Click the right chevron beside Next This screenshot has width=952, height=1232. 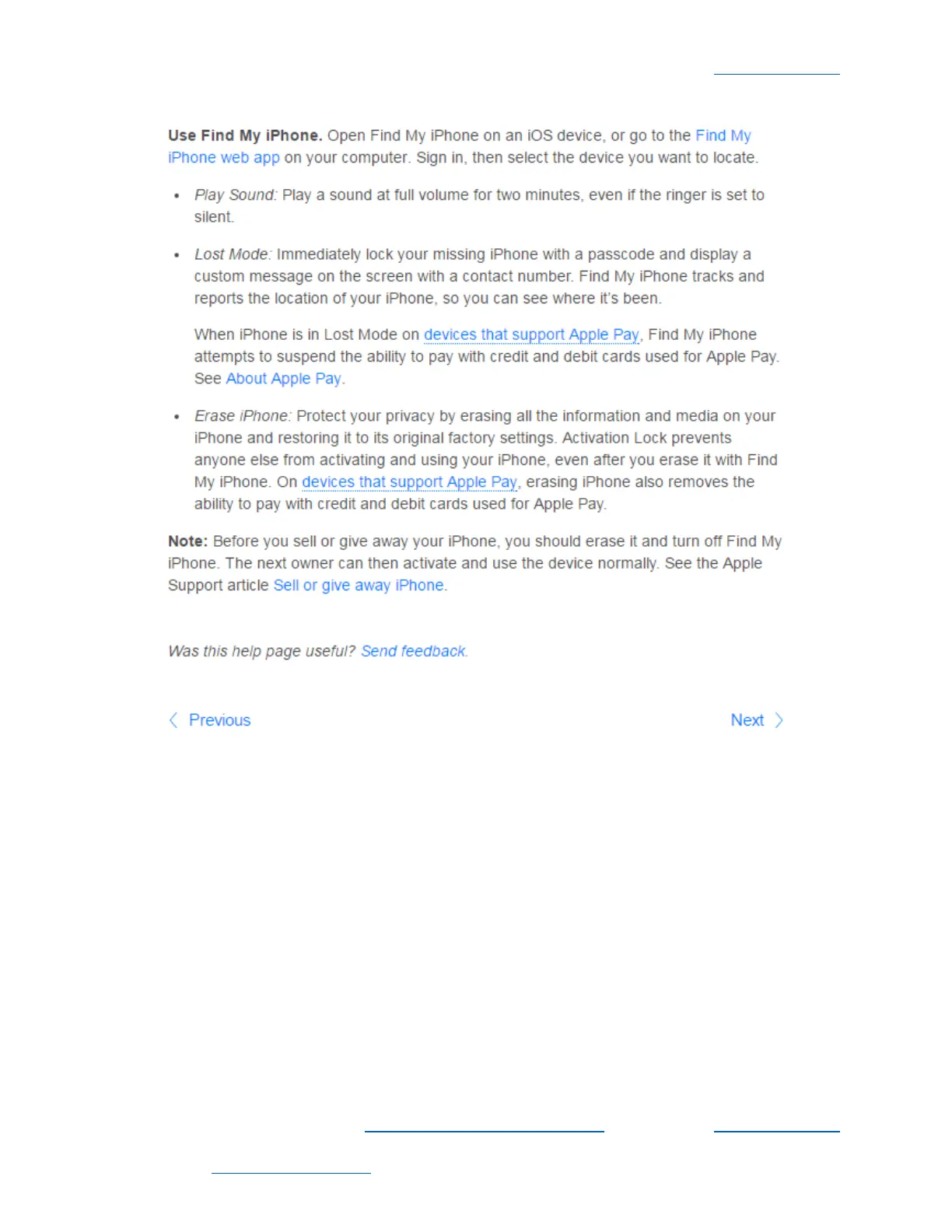point(779,720)
